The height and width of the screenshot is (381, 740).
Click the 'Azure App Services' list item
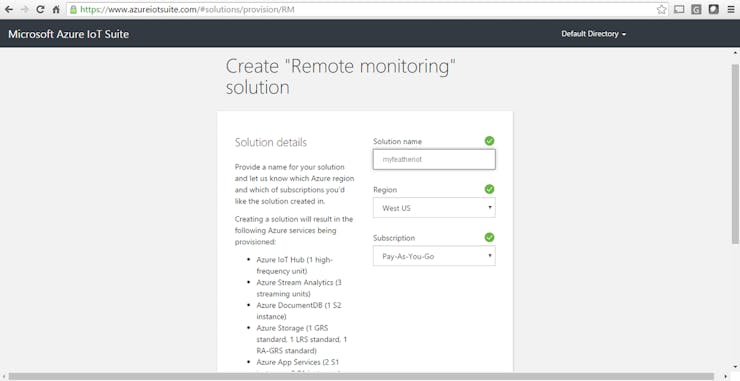coord(298,362)
